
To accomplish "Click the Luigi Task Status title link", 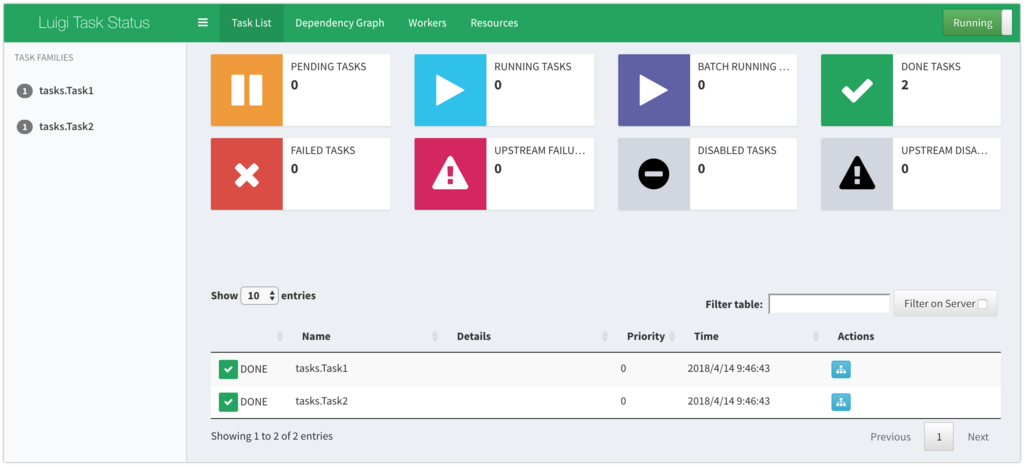I will pyautogui.click(x=94, y=23).
